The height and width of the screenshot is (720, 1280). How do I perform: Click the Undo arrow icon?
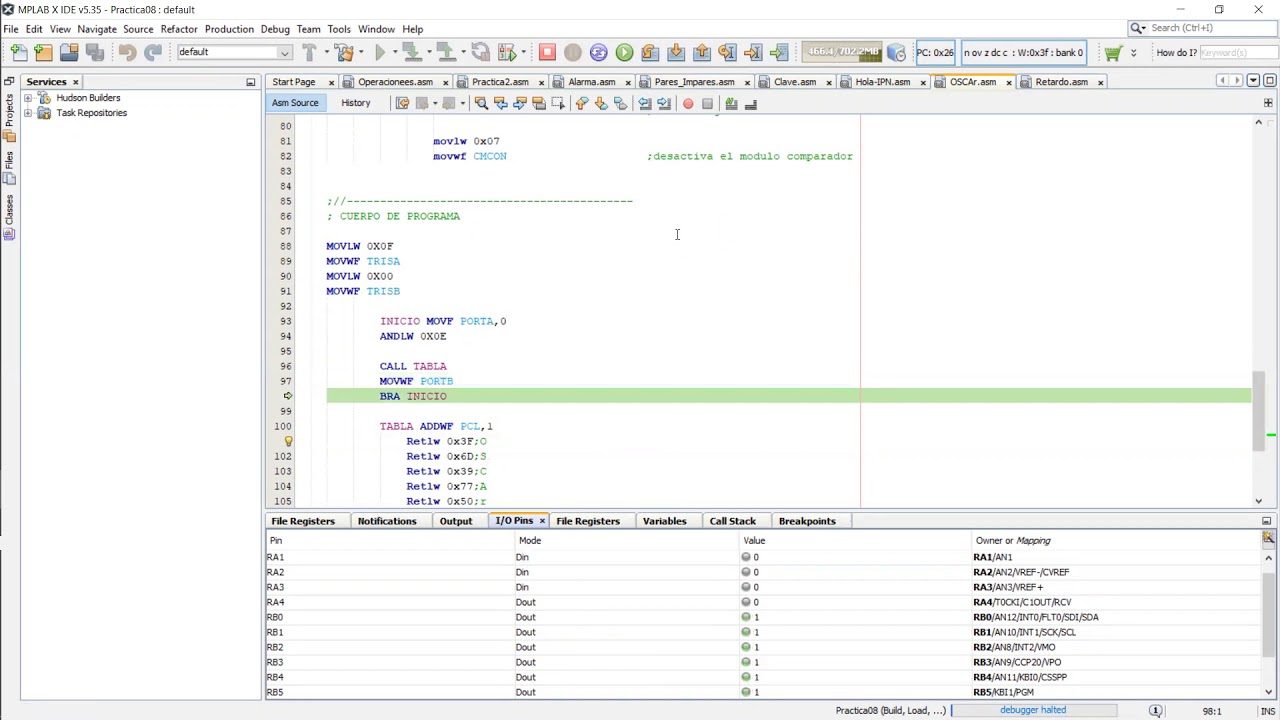[127, 52]
